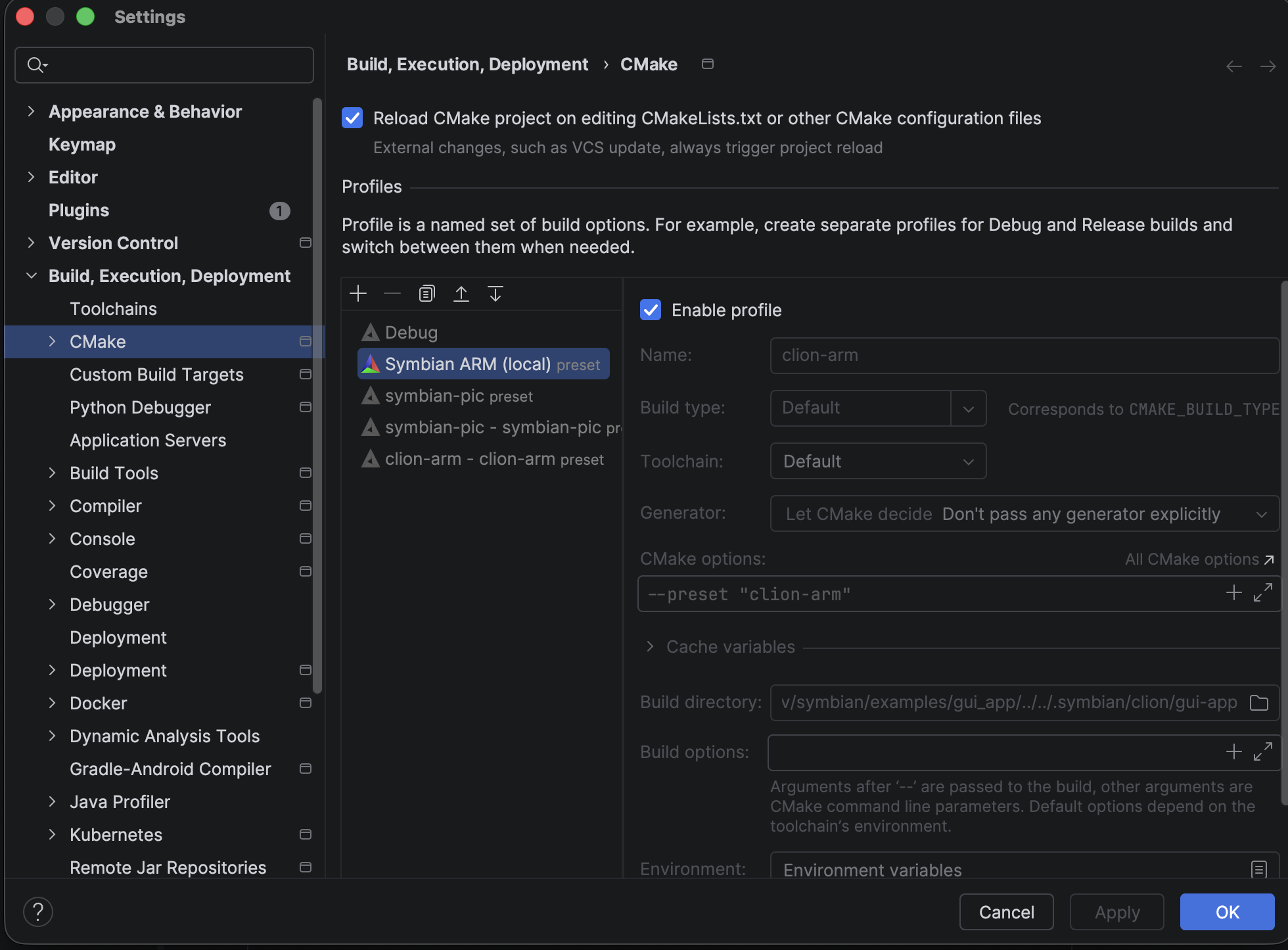
Task: Expand the Cache variables section
Action: 650,646
